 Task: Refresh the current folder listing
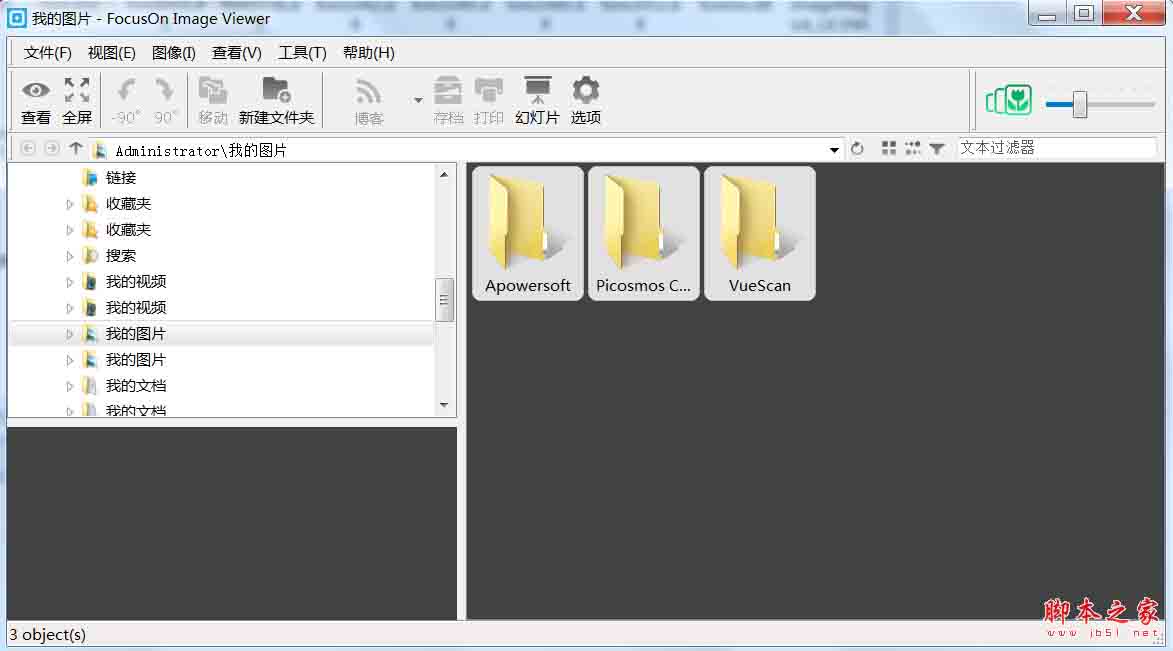(x=857, y=149)
